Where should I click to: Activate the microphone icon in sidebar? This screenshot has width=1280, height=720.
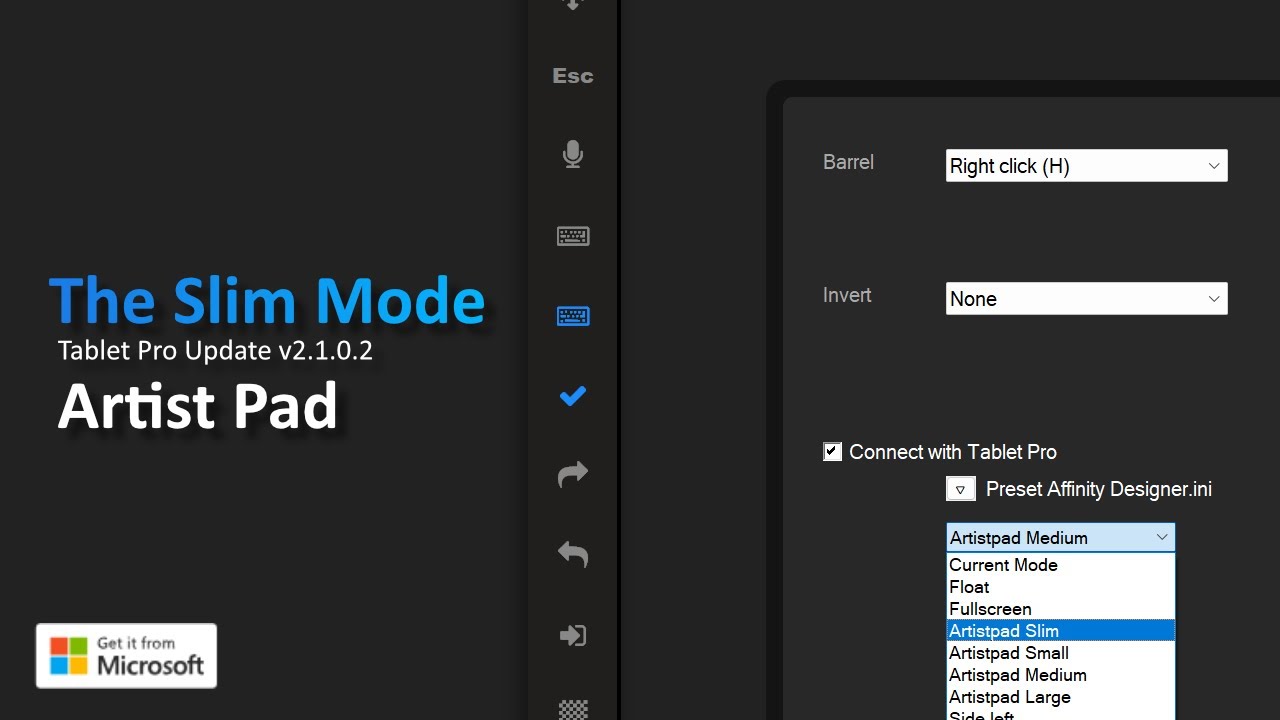573,155
